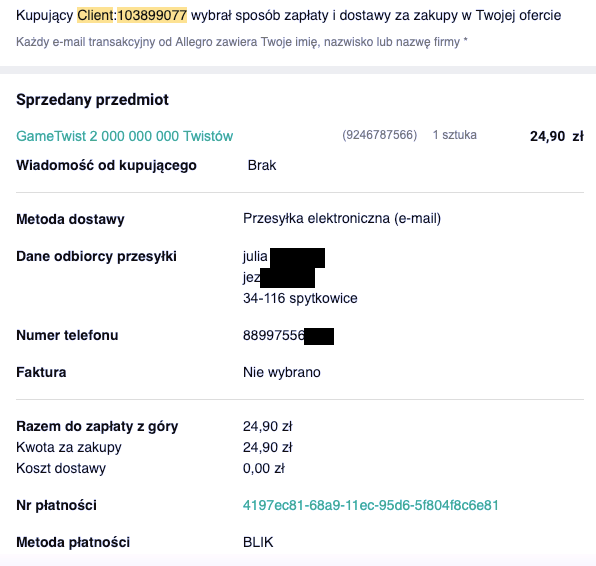Open payment number link 4197ec81-68a9-11ec
This screenshot has height=566, width=596.
pyautogui.click(x=371, y=505)
